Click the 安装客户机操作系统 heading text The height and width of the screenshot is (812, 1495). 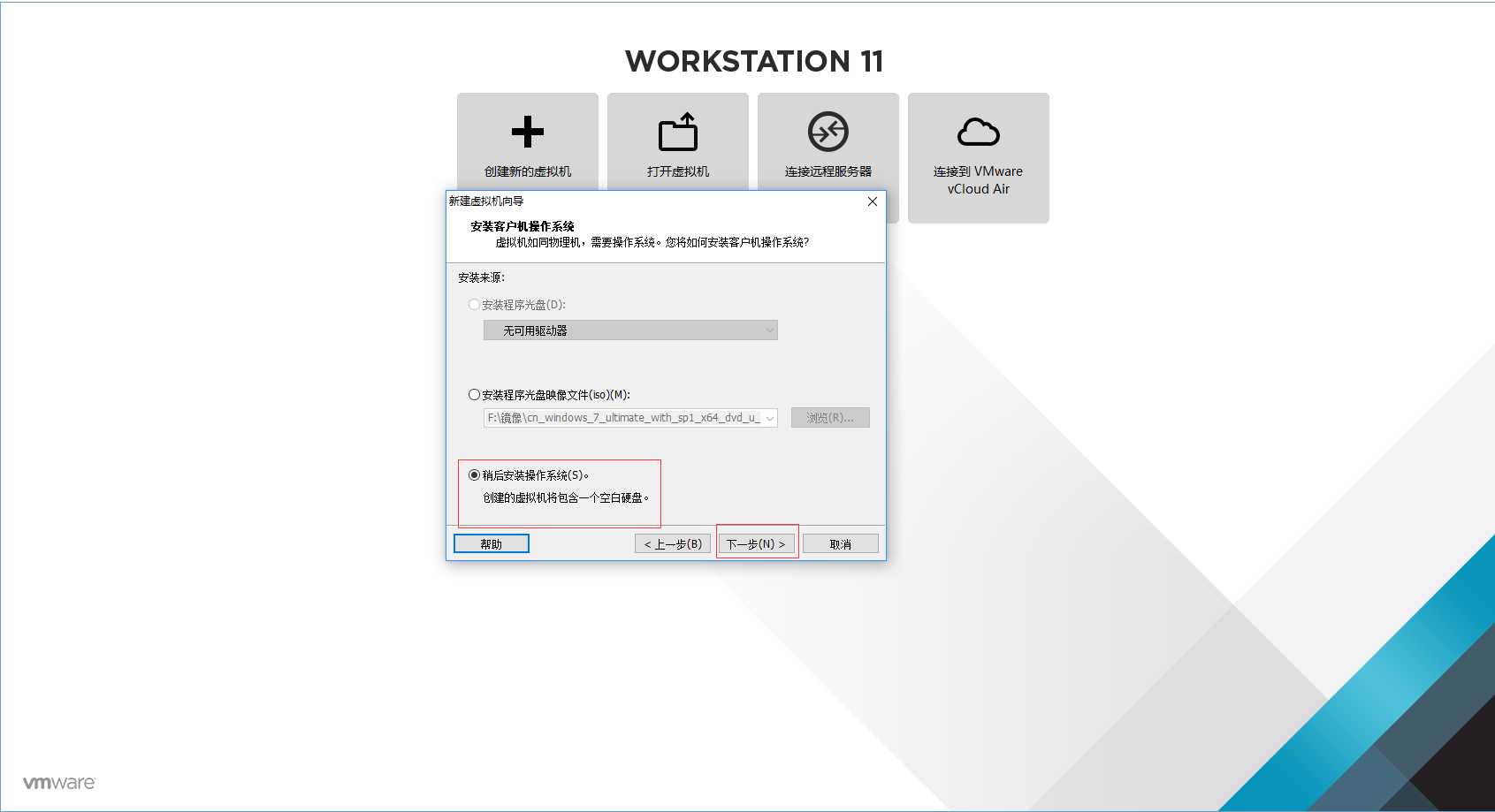click(522, 226)
